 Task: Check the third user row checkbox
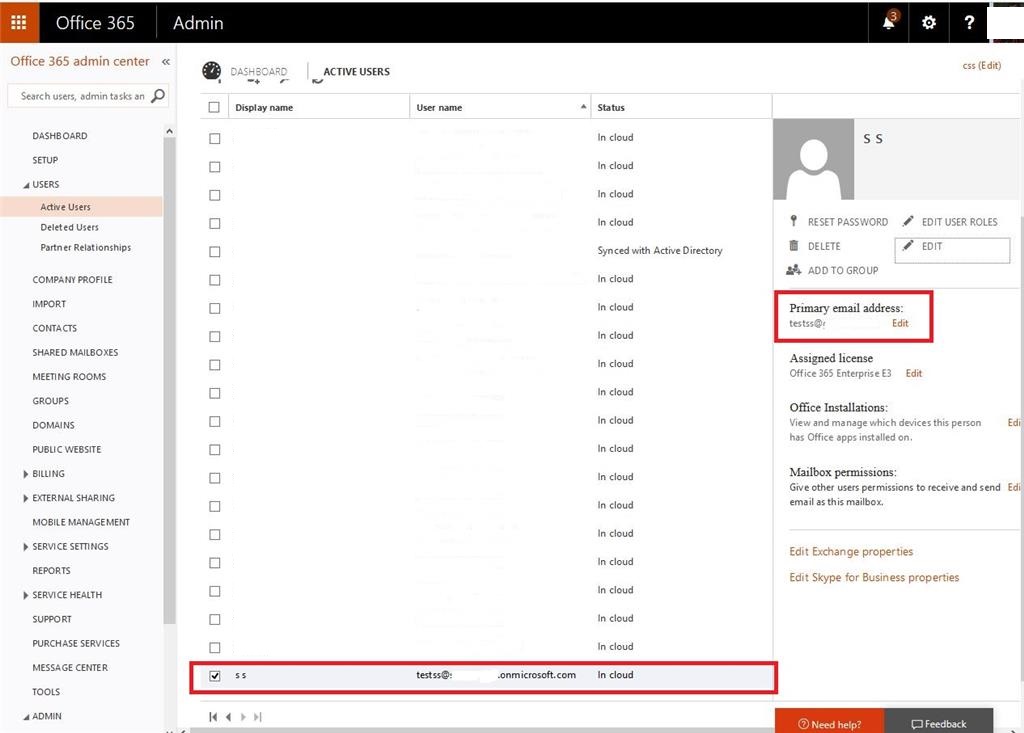pyautogui.click(x=215, y=195)
